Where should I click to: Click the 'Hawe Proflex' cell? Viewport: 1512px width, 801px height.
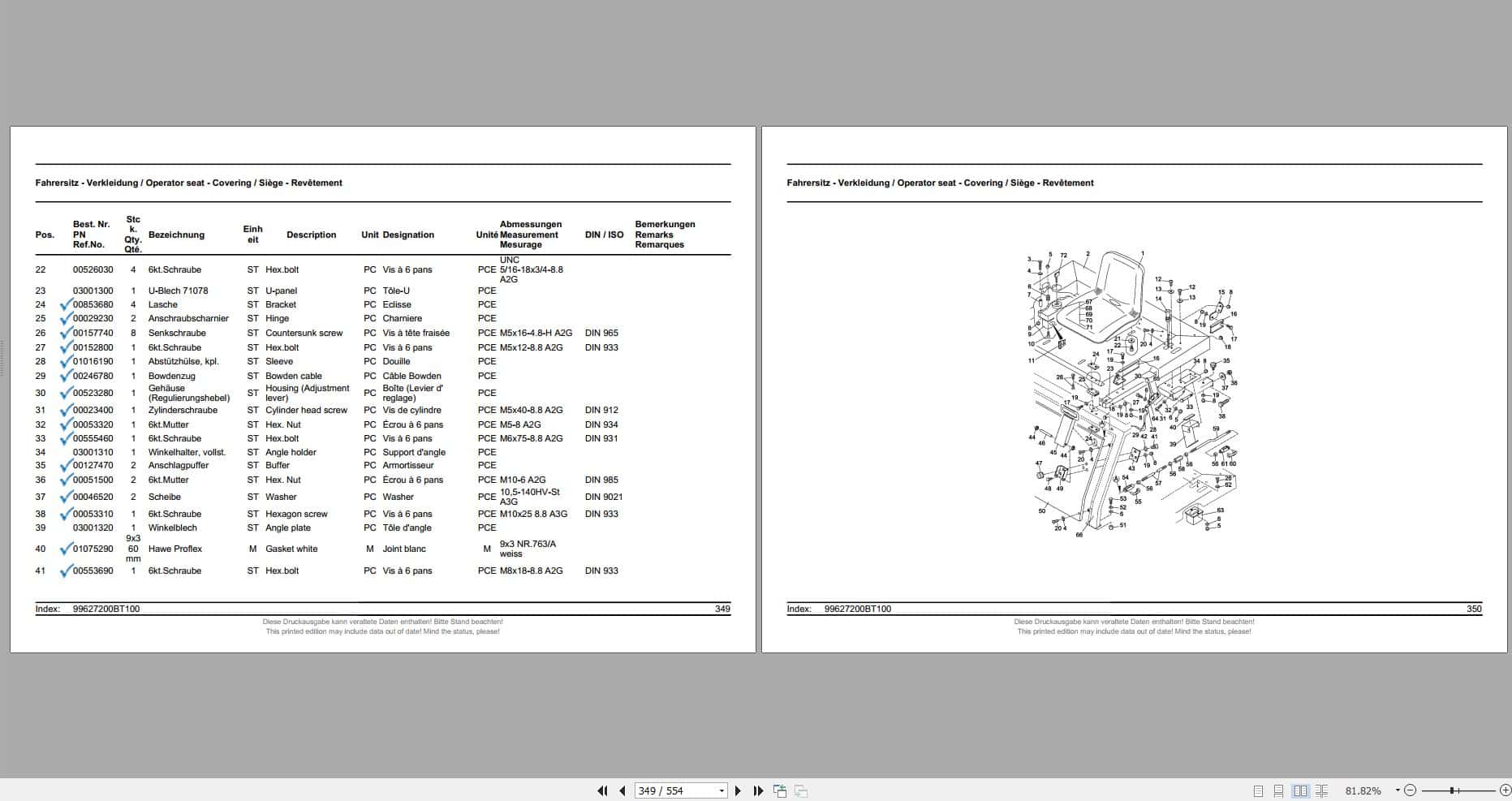(x=175, y=549)
